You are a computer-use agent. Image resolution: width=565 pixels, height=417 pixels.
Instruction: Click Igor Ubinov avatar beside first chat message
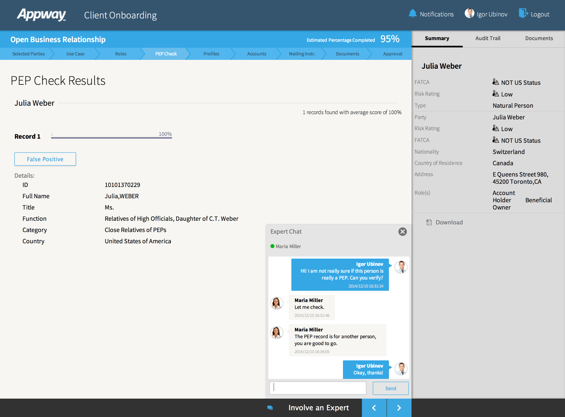point(401,267)
